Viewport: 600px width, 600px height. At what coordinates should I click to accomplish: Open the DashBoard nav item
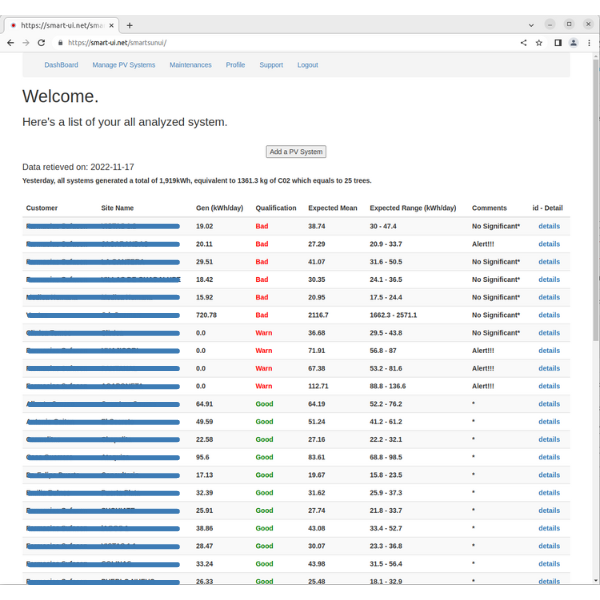pos(61,65)
